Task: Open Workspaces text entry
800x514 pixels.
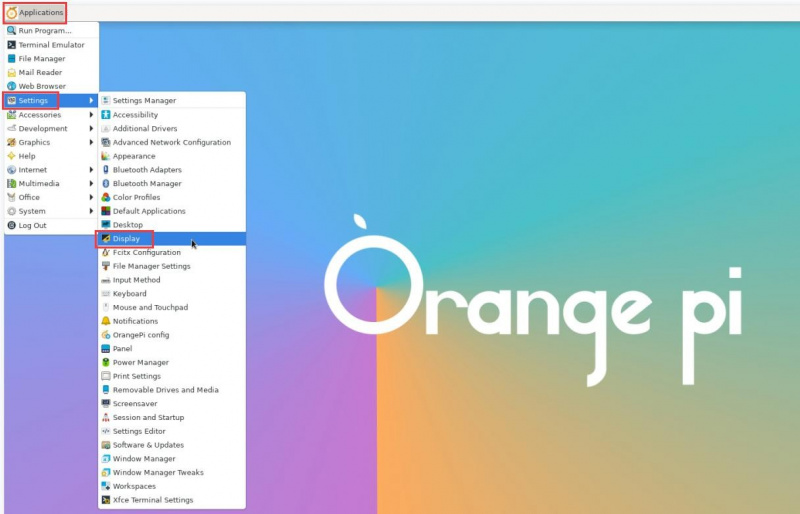Action: 134,486
